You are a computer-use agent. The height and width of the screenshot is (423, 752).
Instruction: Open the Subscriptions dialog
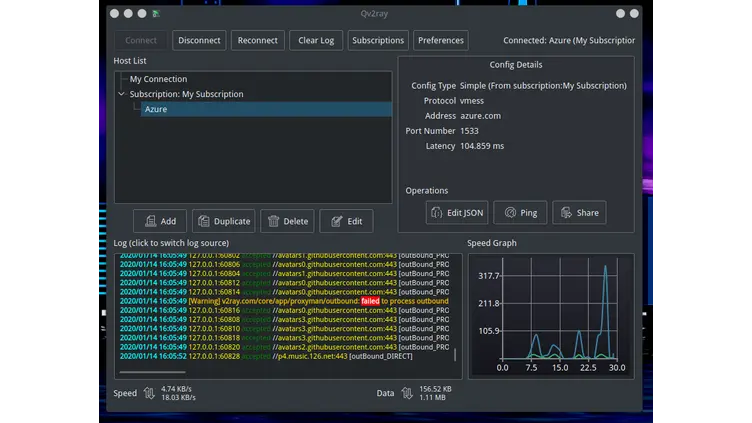point(378,41)
